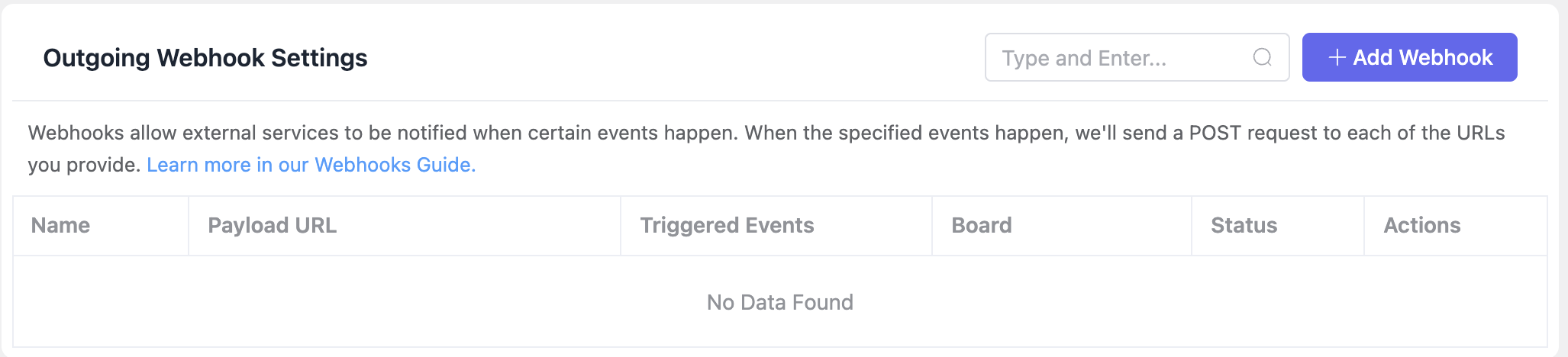Click the 'you provide.' text before the link

pyautogui.click(x=84, y=165)
